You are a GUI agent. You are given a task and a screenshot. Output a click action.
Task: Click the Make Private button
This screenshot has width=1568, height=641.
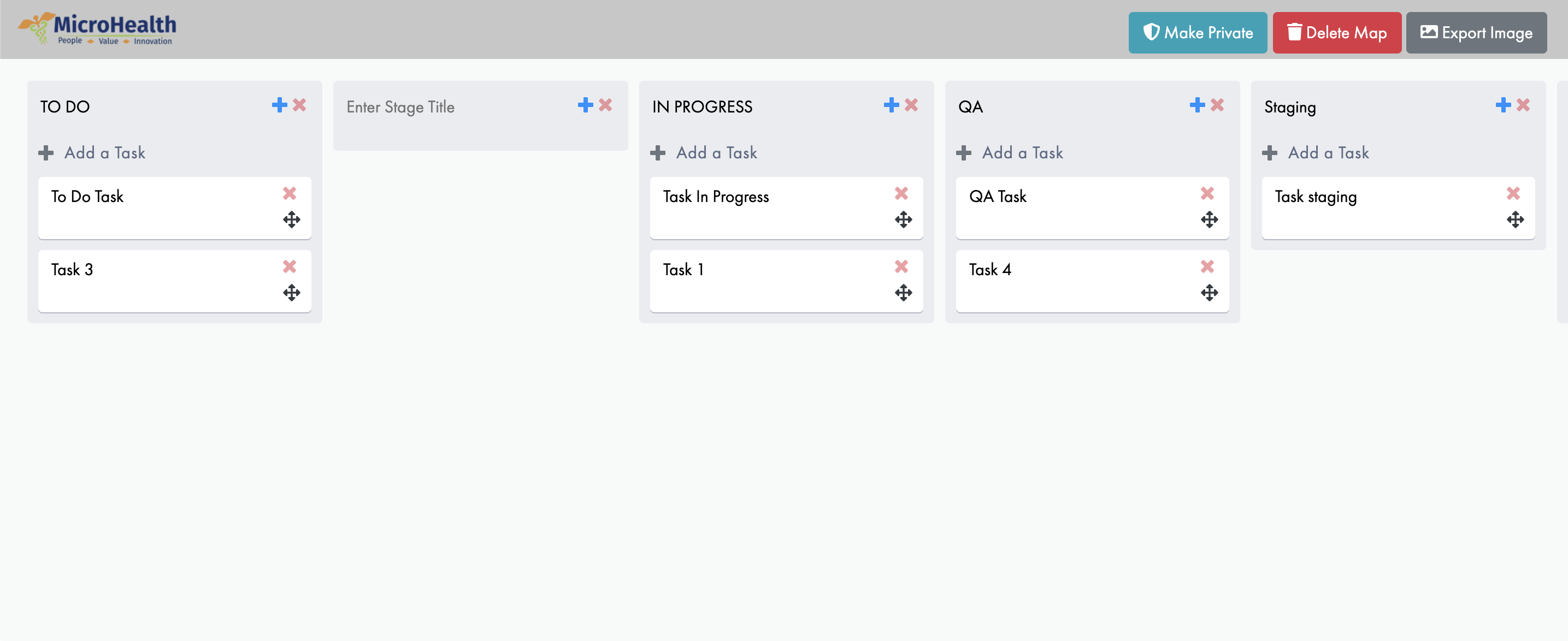point(1197,32)
